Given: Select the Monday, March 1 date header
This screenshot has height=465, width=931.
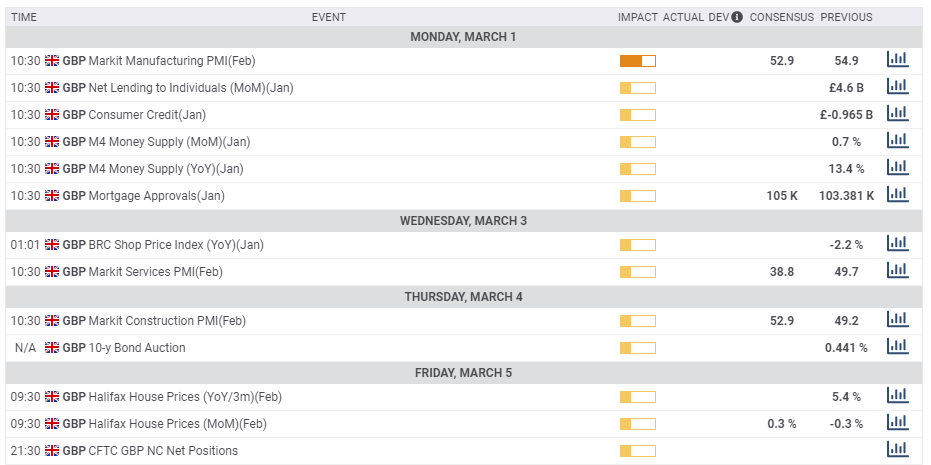Looking at the screenshot, I should (x=463, y=37).
